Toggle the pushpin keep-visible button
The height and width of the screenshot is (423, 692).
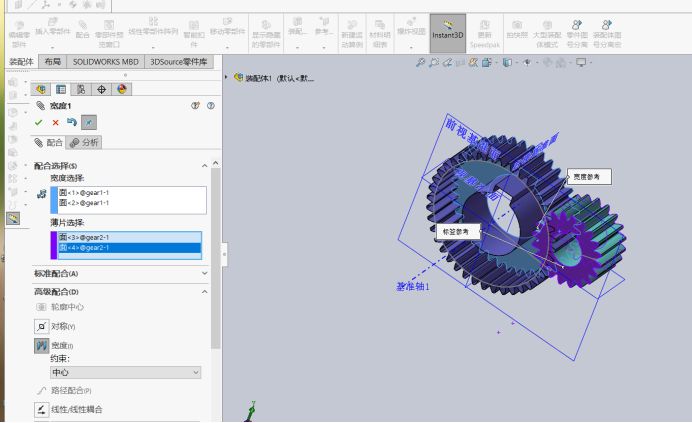[89, 123]
